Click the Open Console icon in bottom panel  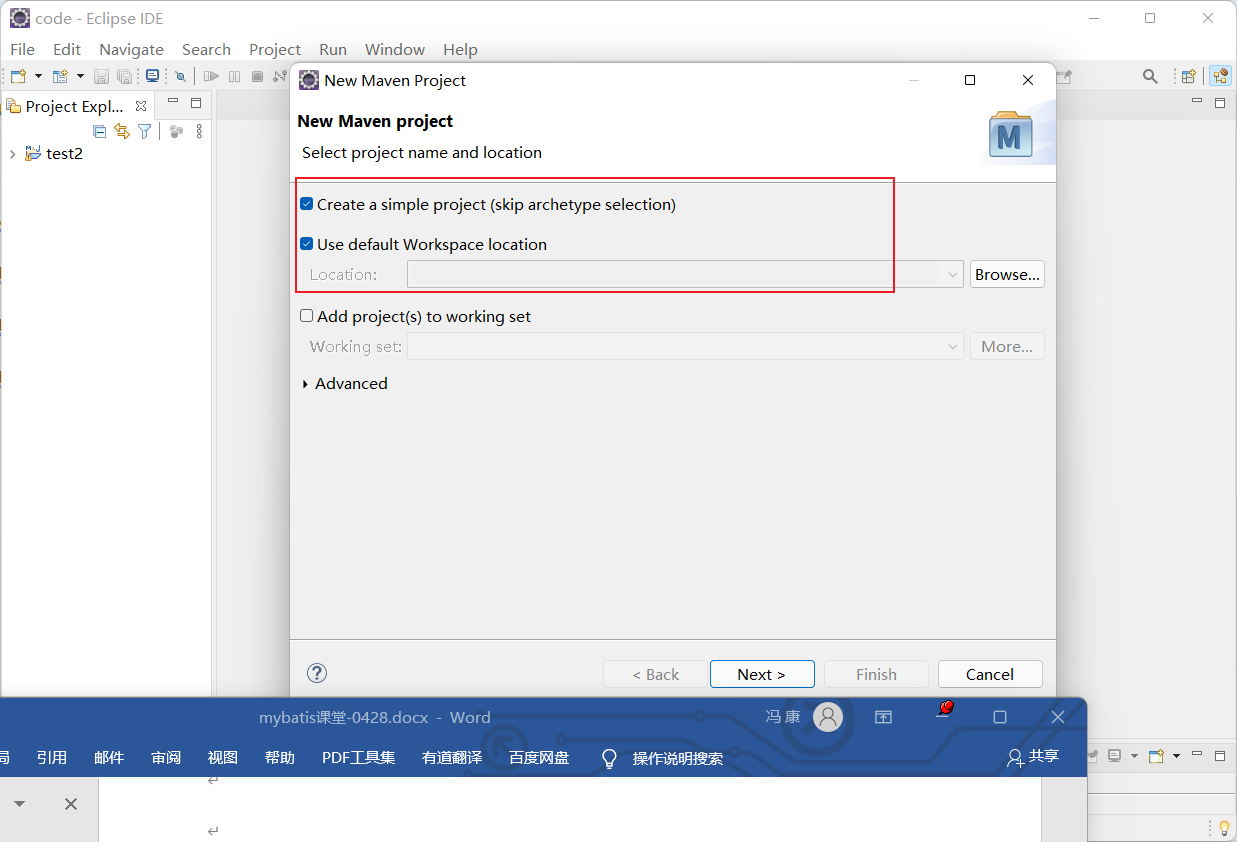pyautogui.click(x=1157, y=756)
